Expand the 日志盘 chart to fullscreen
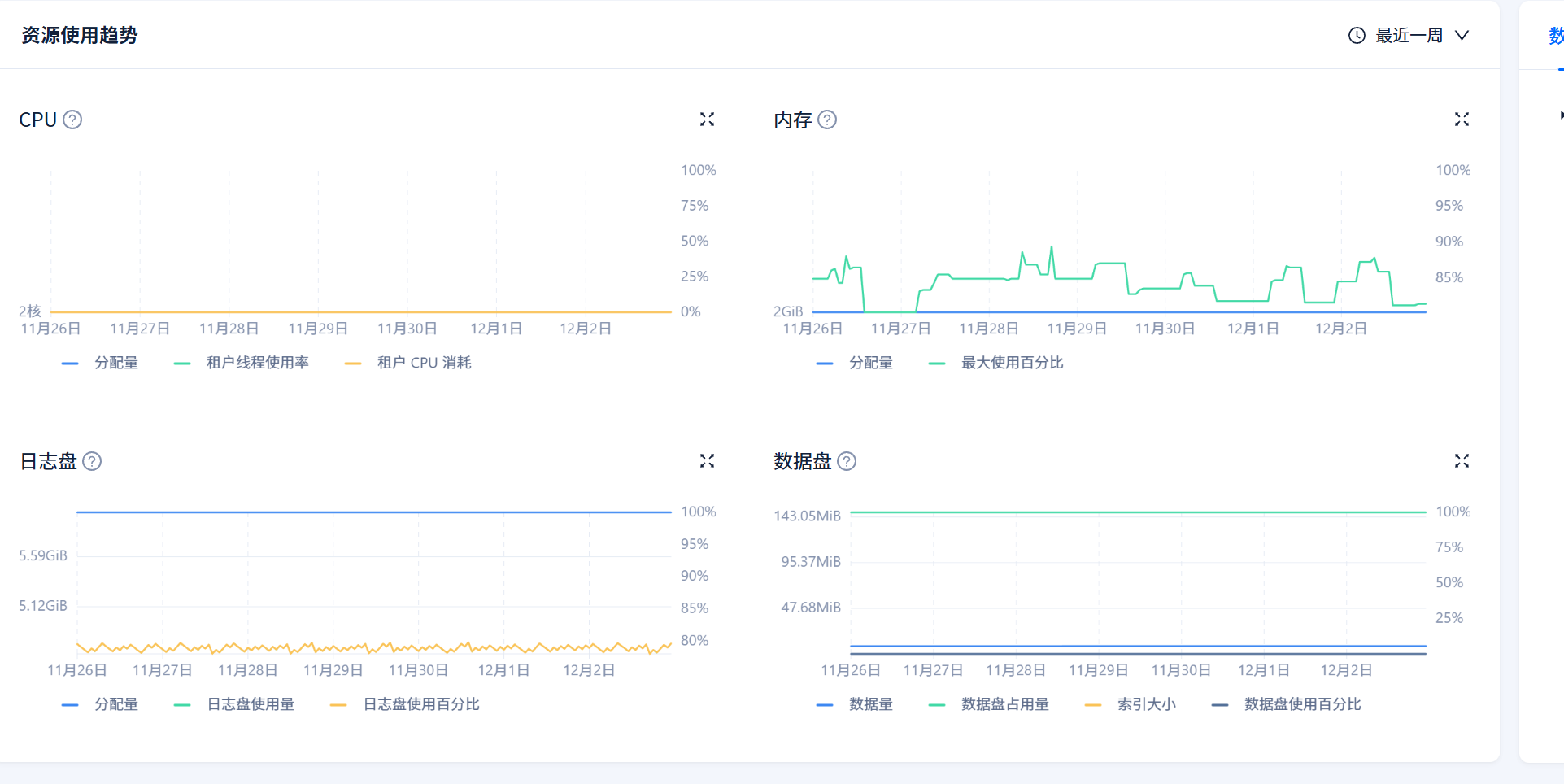 click(x=707, y=461)
